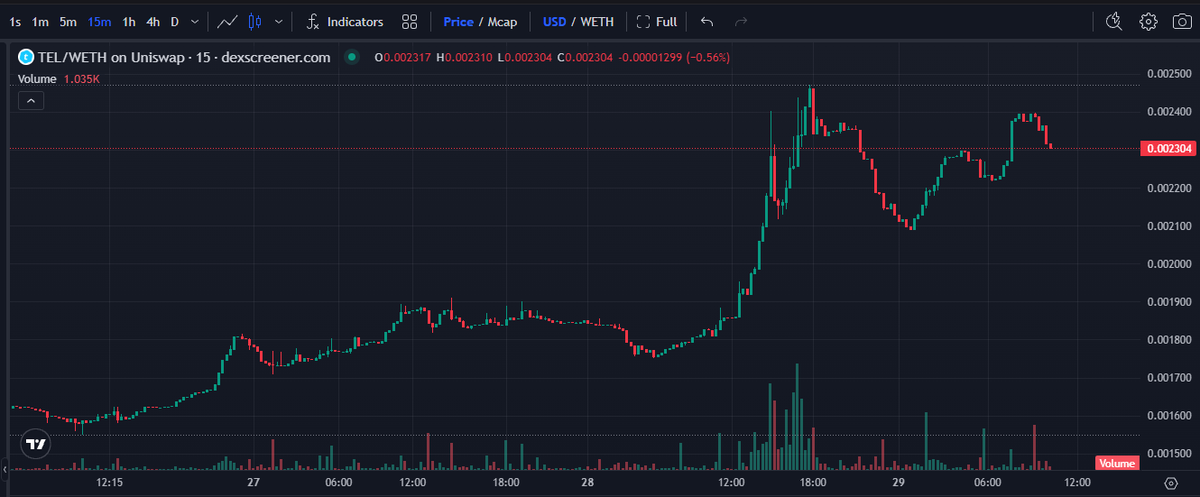
Task: Select the 5m timeframe
Action: tap(67, 21)
